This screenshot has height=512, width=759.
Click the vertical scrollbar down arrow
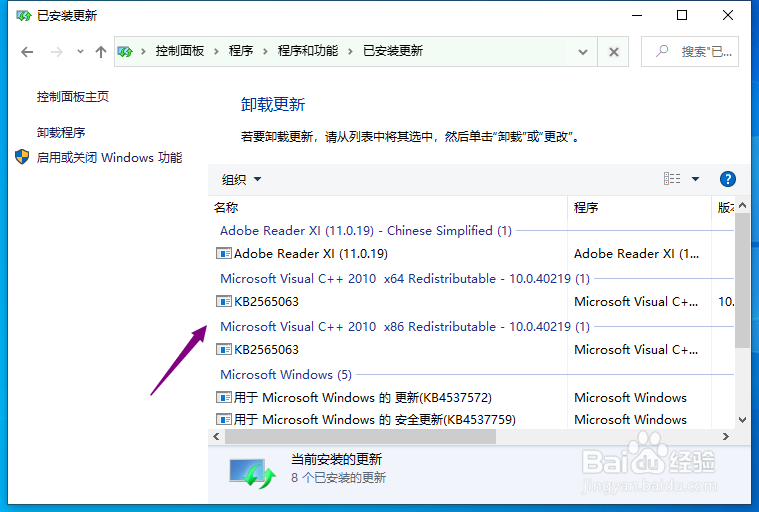[x=742, y=420]
